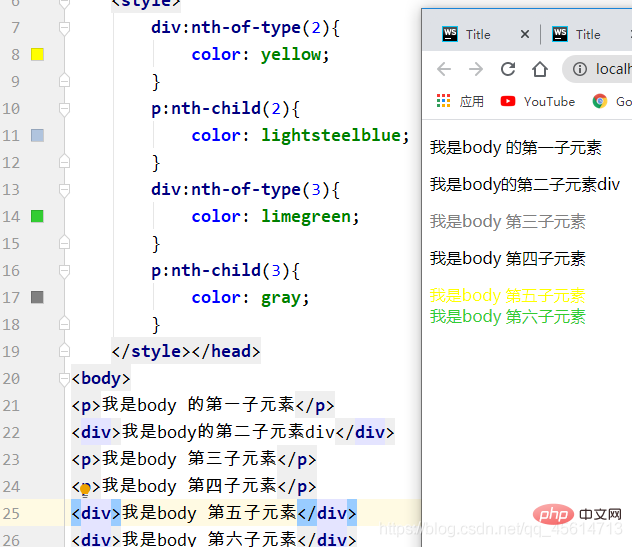Click the 'div:nth-of-type(2){' selector text
This screenshot has width=632, height=547.
(x=245, y=28)
